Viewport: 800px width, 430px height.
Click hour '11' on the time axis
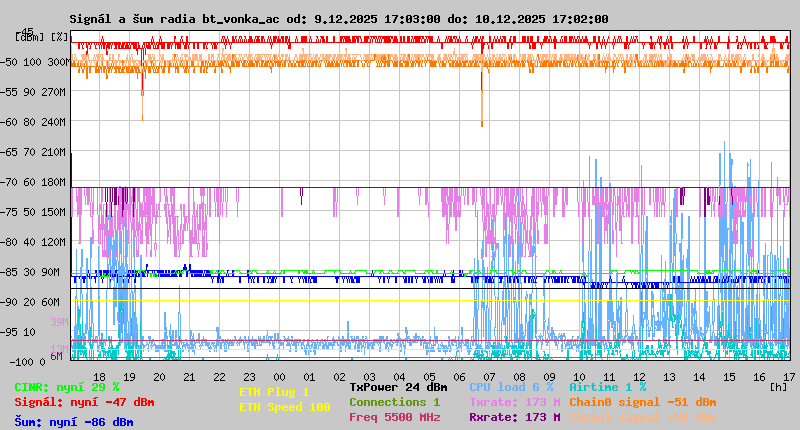[x=609, y=377]
